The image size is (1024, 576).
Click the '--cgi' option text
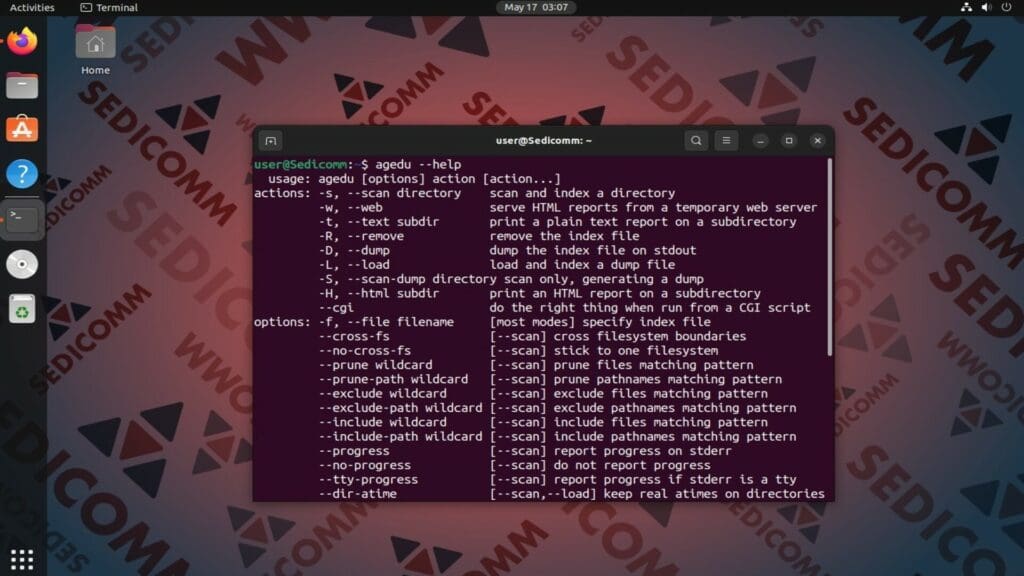[336, 308]
